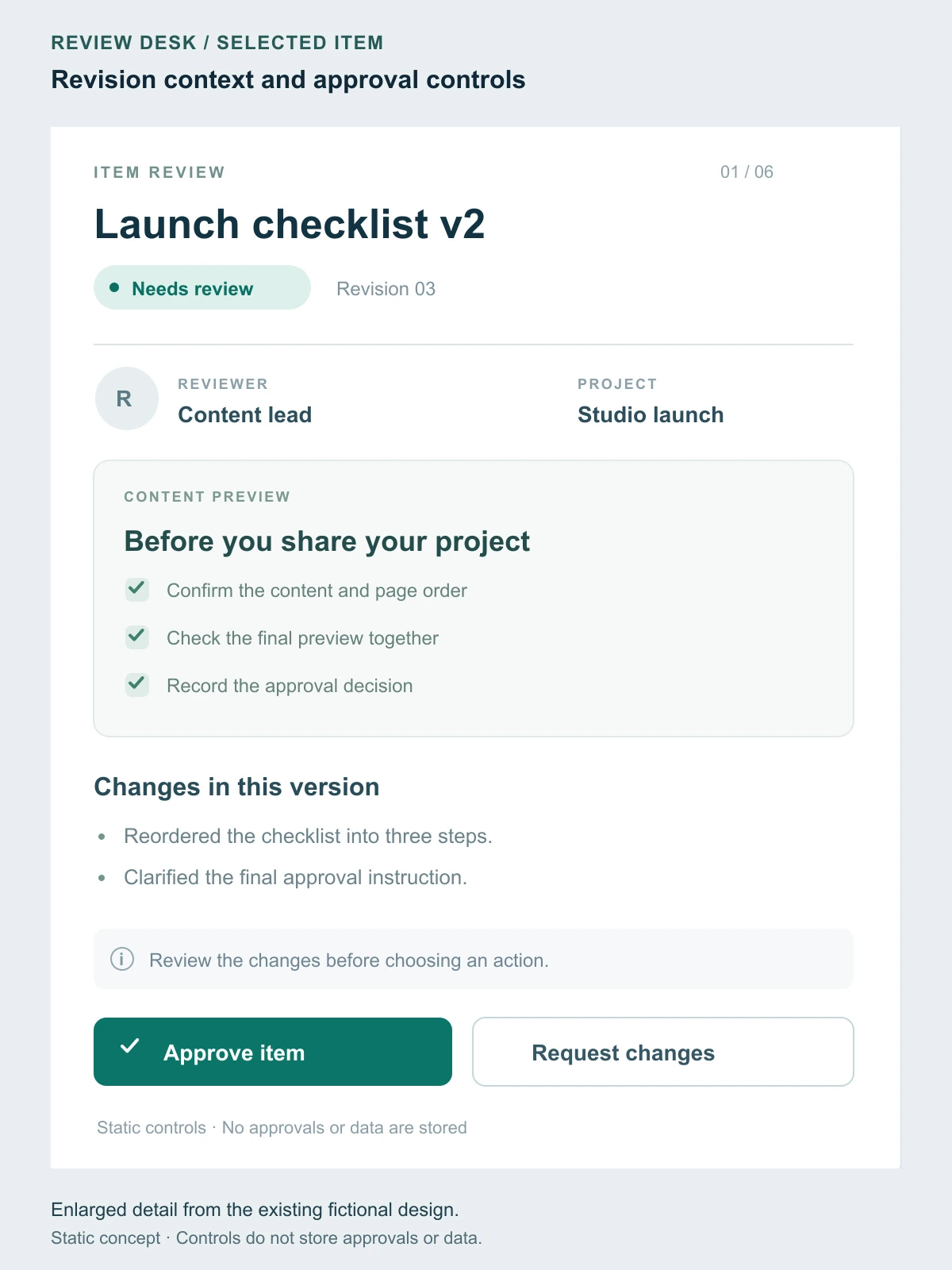Click the Changes in this version heading
The width and height of the screenshot is (952, 1270).
[x=236, y=787]
